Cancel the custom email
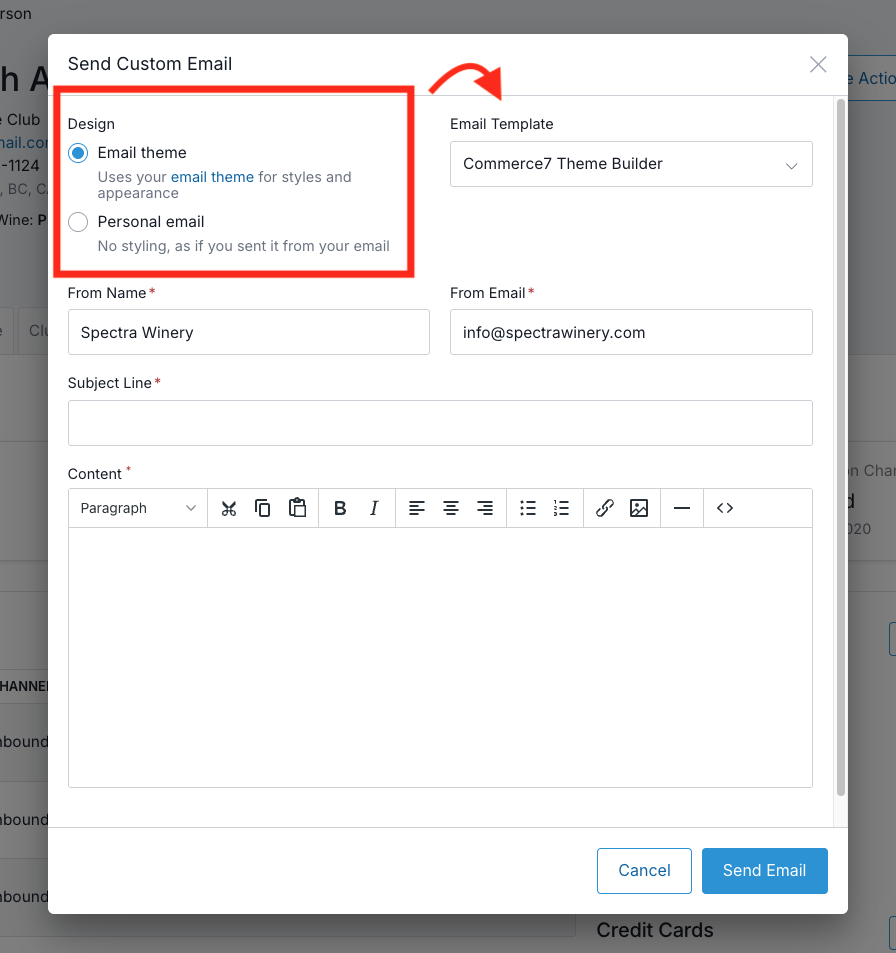896x953 pixels. tap(644, 870)
